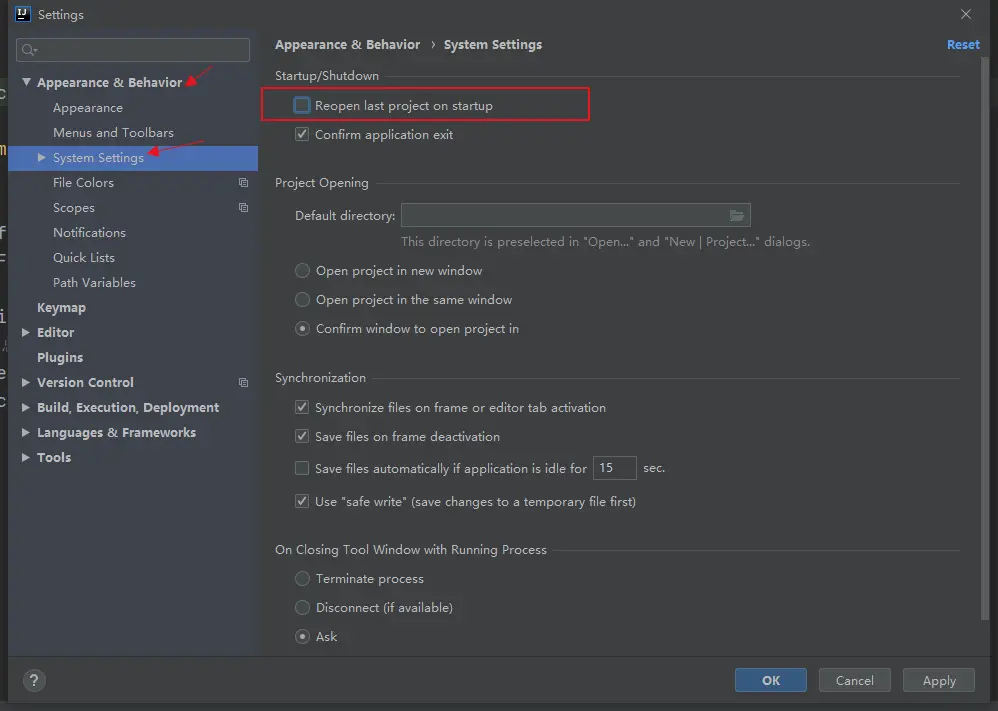Expand Version Control arrow
Viewport: 998px width, 711px height.
(x=25, y=383)
